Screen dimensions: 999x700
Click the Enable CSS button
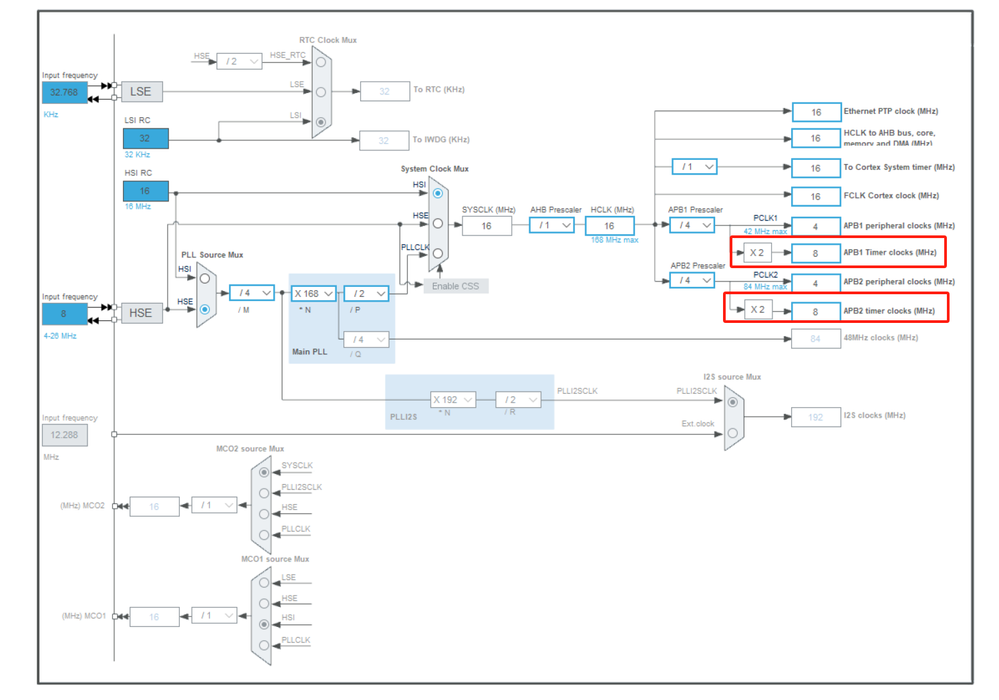coord(456,286)
